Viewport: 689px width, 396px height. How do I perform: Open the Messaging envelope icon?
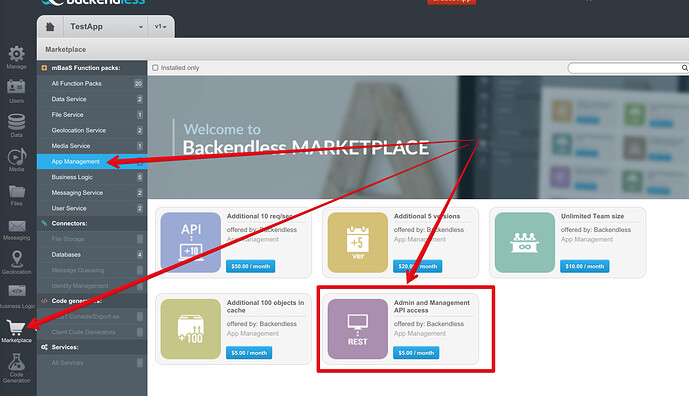coord(17,226)
